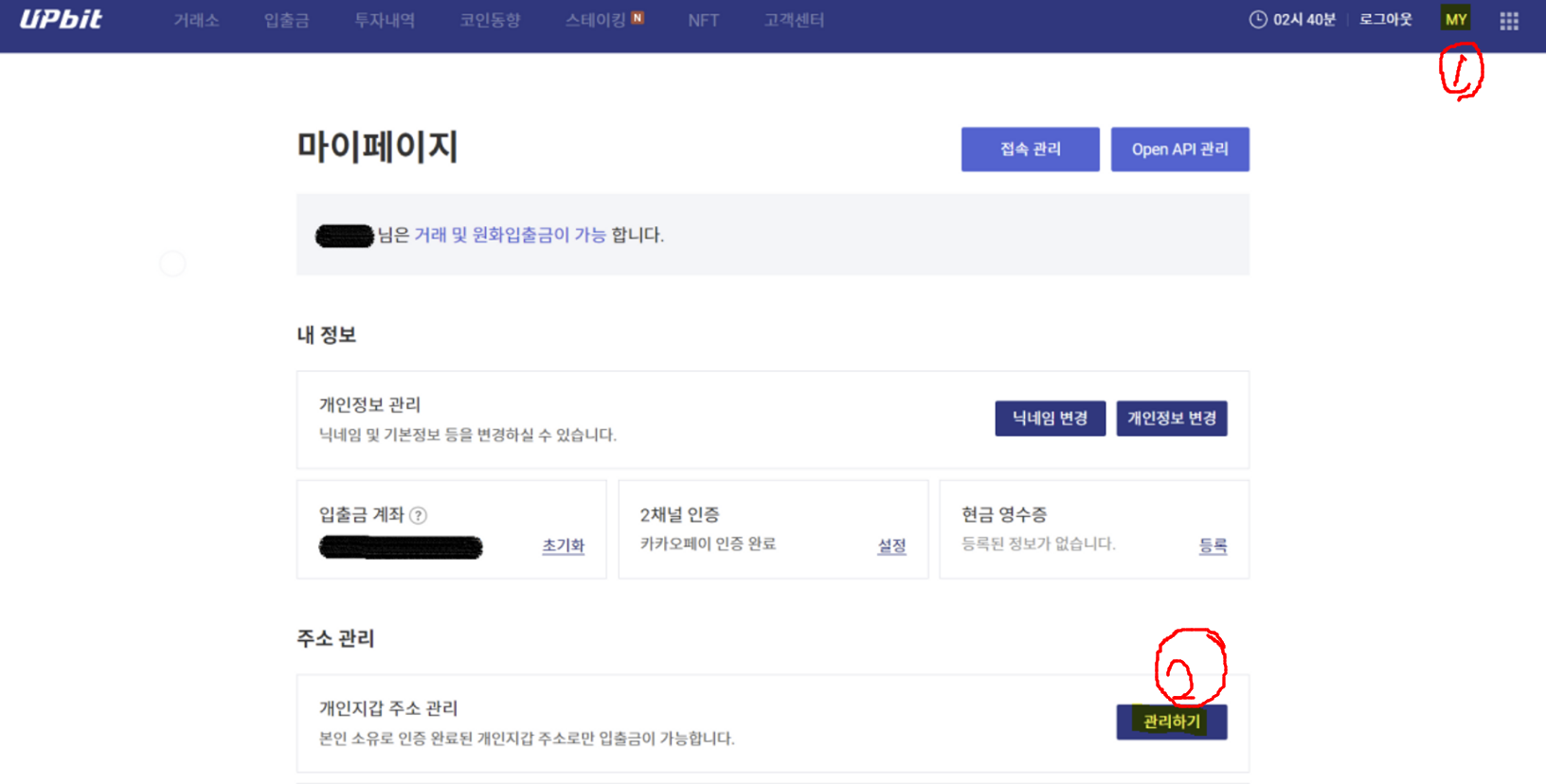
Task: Open the apps grid menu icon
Action: click(1509, 21)
